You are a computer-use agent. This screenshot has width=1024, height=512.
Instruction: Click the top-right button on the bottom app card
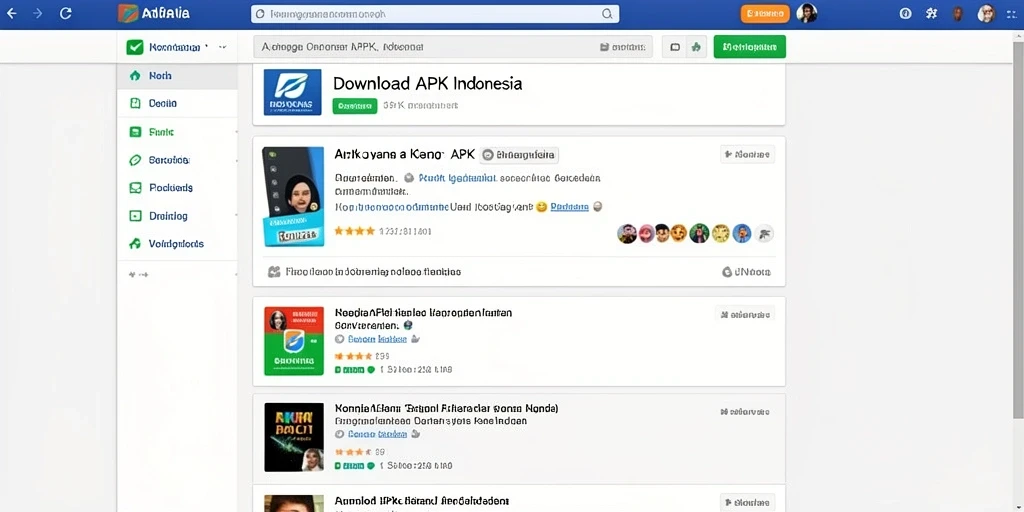click(748, 503)
